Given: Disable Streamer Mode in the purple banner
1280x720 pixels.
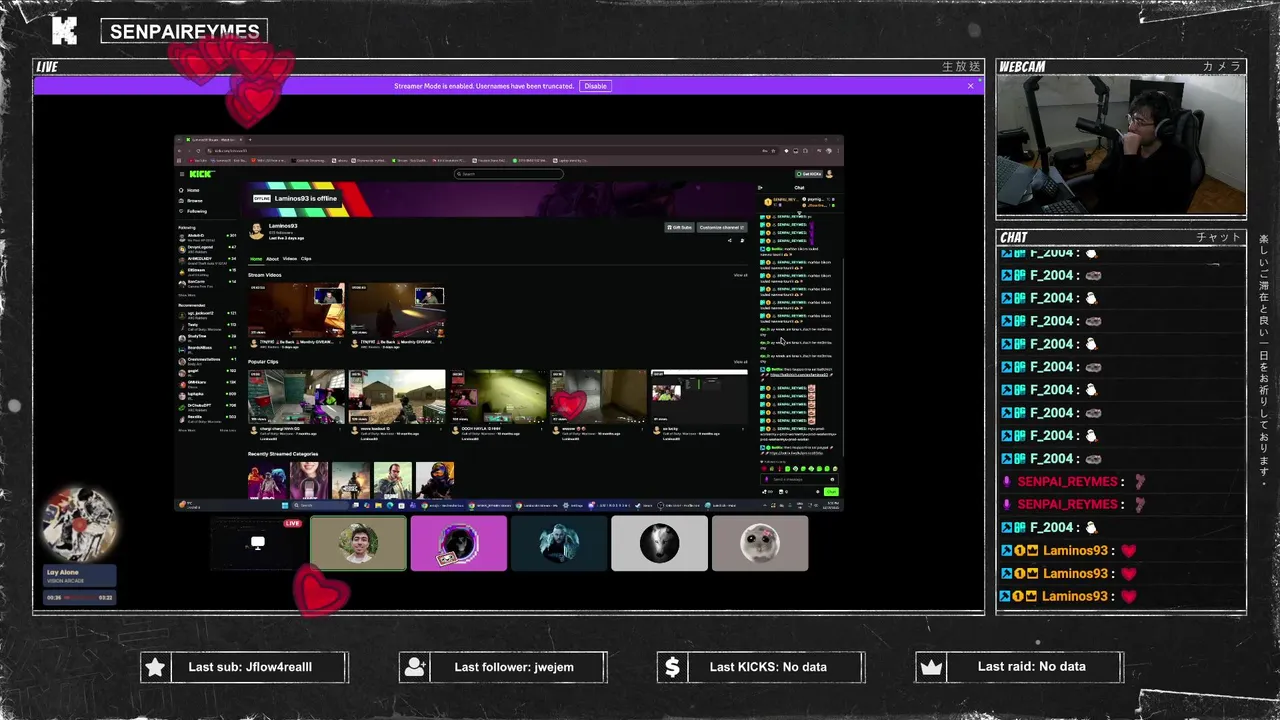Looking at the screenshot, I should point(595,86).
